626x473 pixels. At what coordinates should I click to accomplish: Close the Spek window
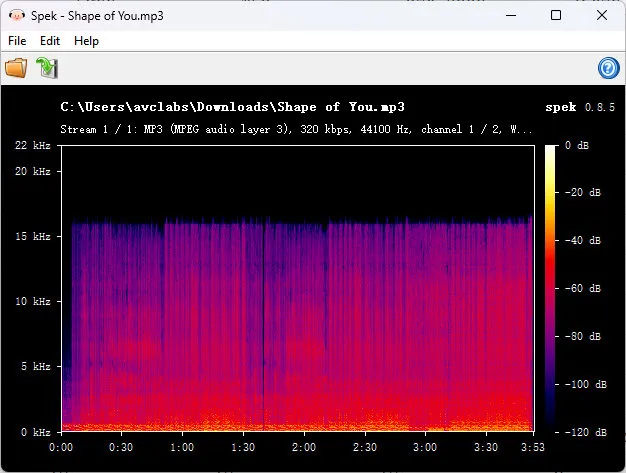(x=602, y=16)
